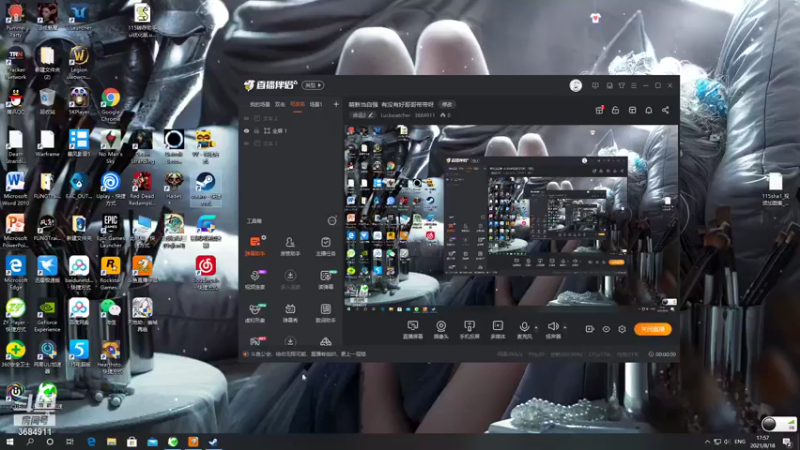
Task: Open the Uplay desktop shortcut
Action: [110, 189]
